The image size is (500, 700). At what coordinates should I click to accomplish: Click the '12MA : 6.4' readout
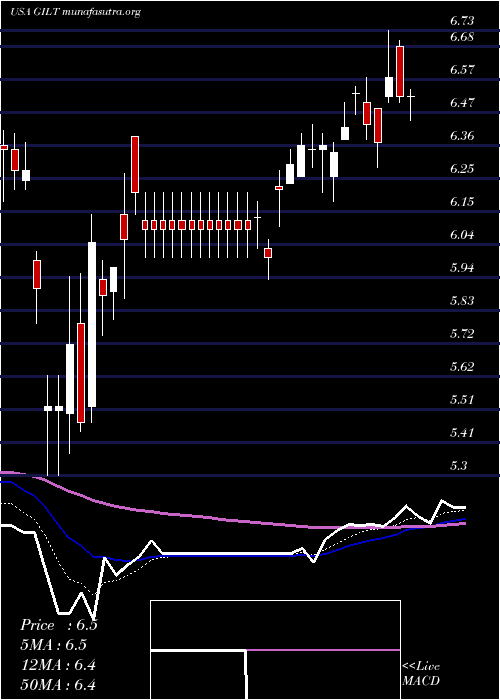(x=58, y=665)
